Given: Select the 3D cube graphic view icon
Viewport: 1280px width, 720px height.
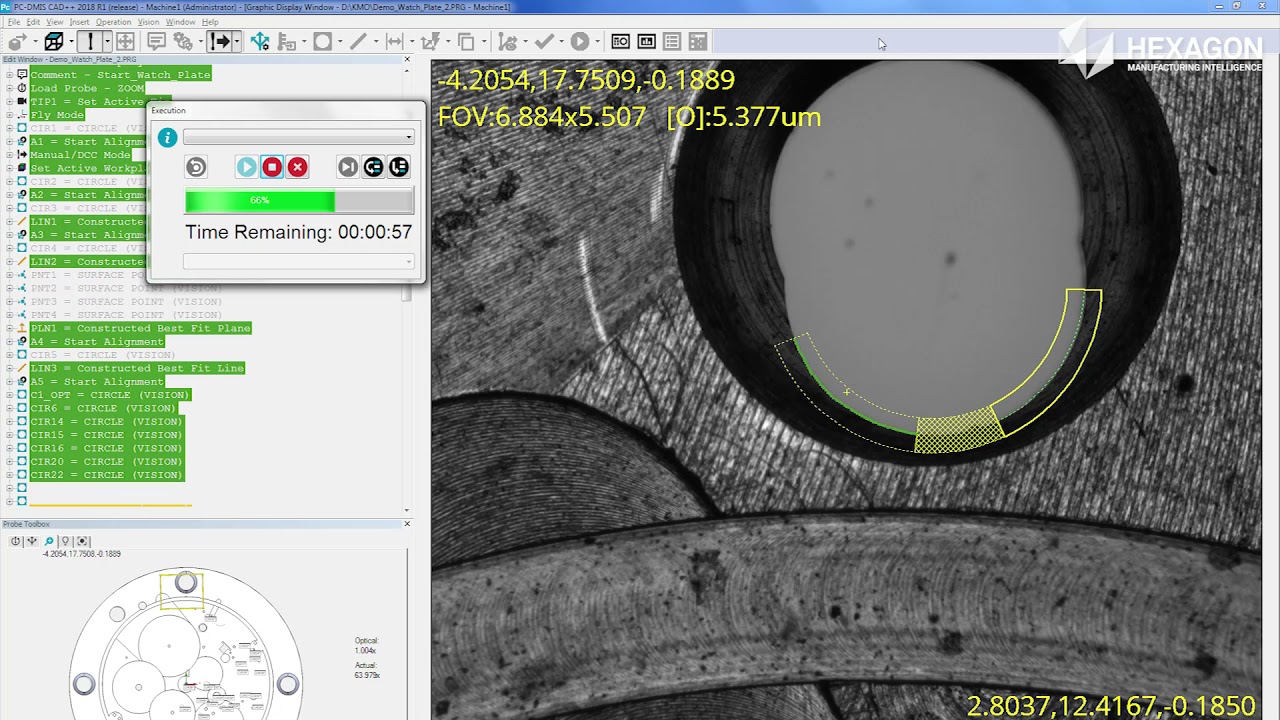Looking at the screenshot, I should pos(54,41).
